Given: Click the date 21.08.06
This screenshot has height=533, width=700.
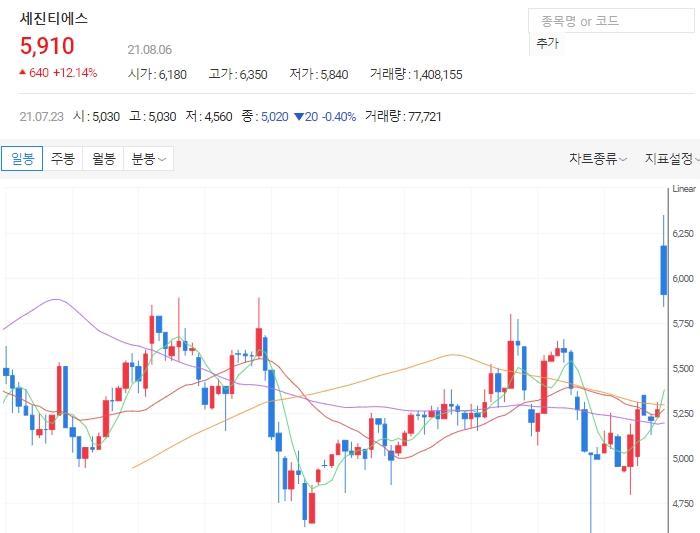Looking at the screenshot, I should click(x=150, y=50).
